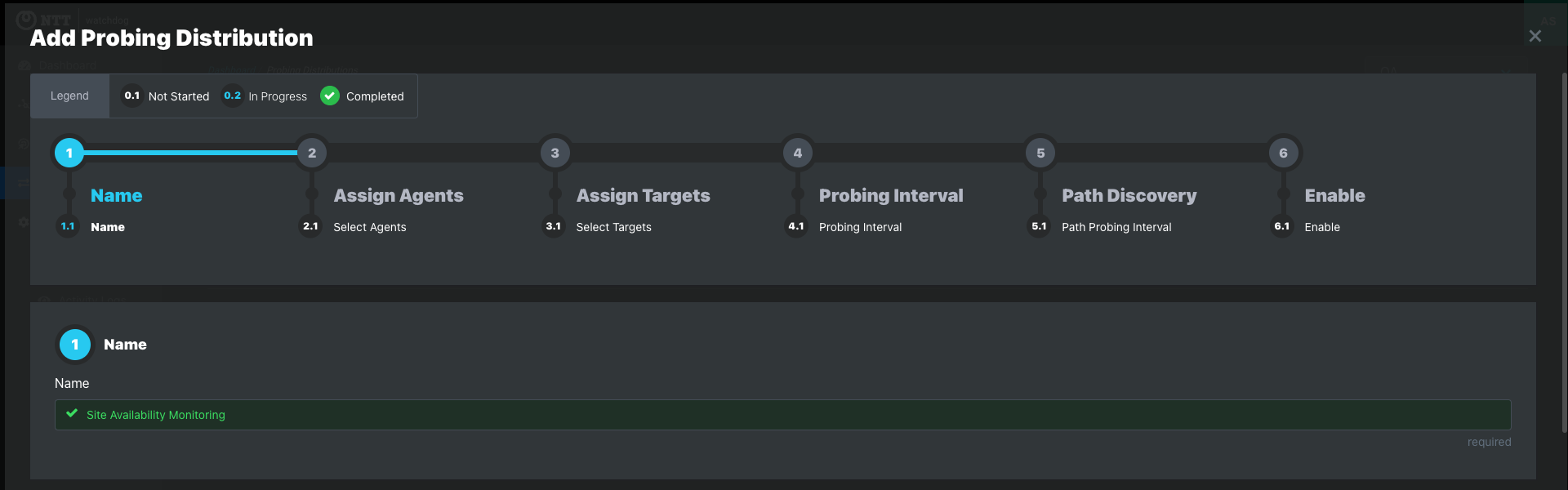The width and height of the screenshot is (1568, 490).
Task: Jump to step 2 Assign Agents circle
Action: pos(312,153)
